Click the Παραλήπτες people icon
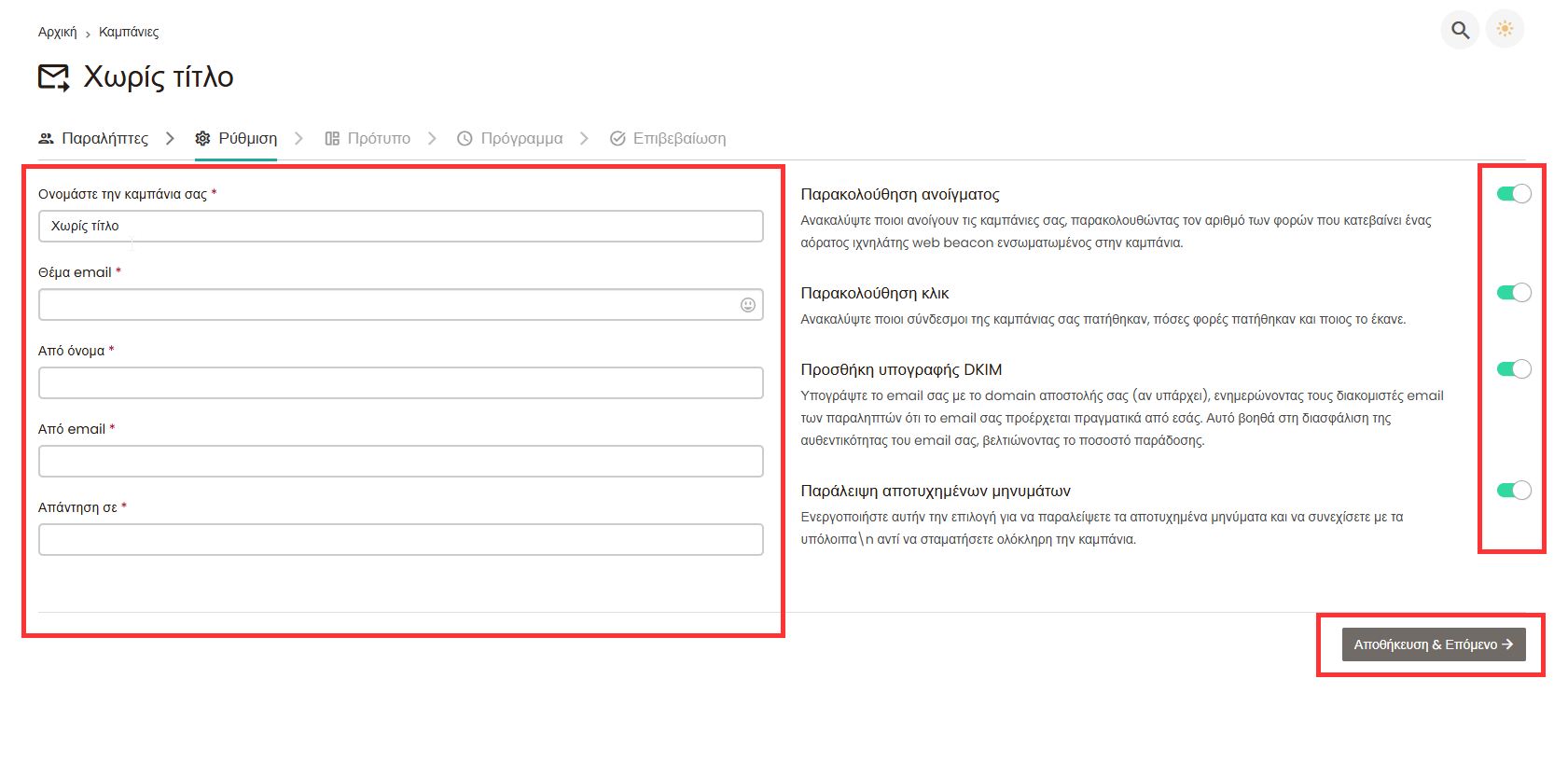The width and height of the screenshot is (1568, 762). click(x=46, y=138)
